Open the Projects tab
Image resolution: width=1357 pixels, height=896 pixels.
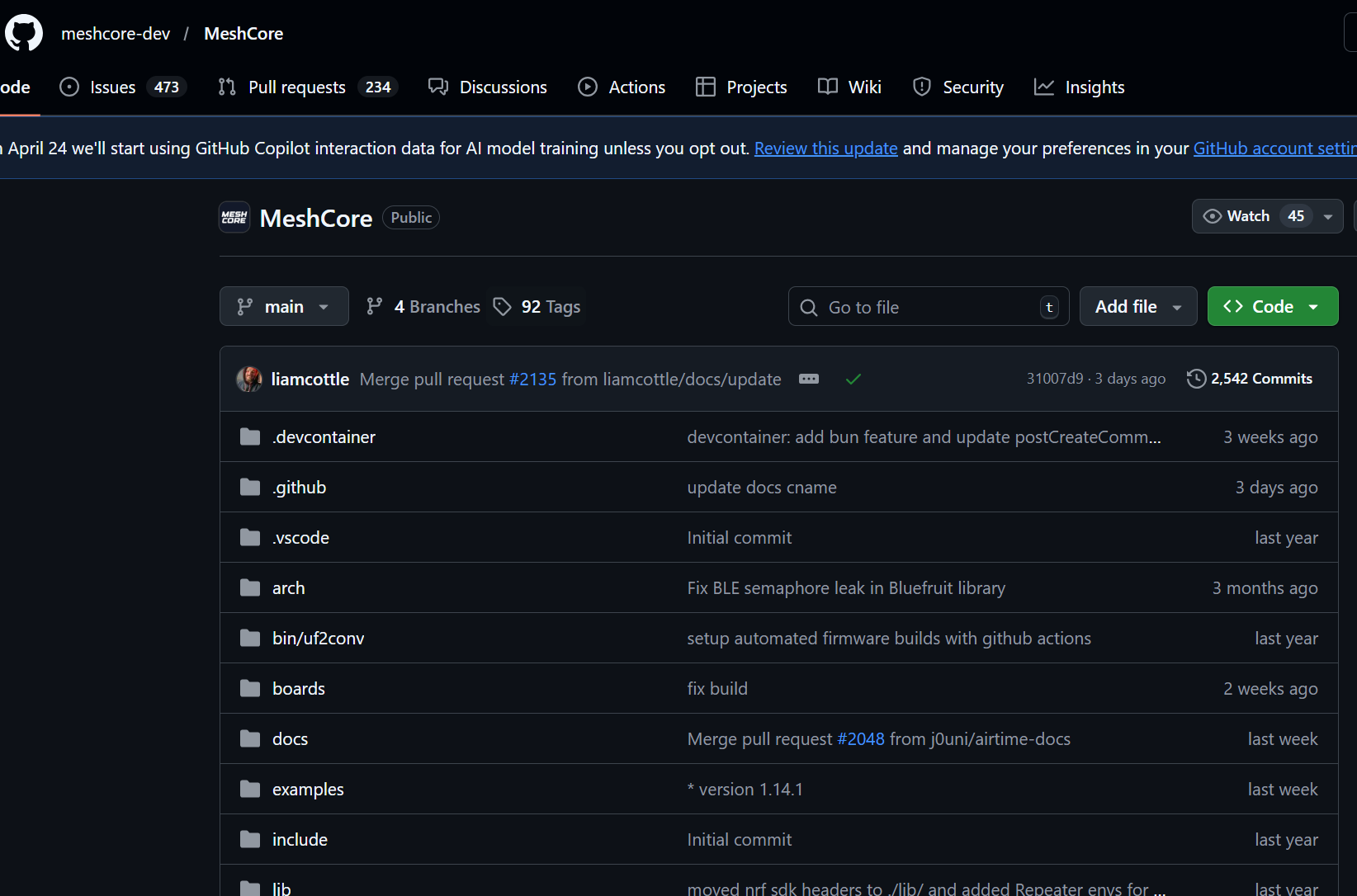click(x=741, y=87)
